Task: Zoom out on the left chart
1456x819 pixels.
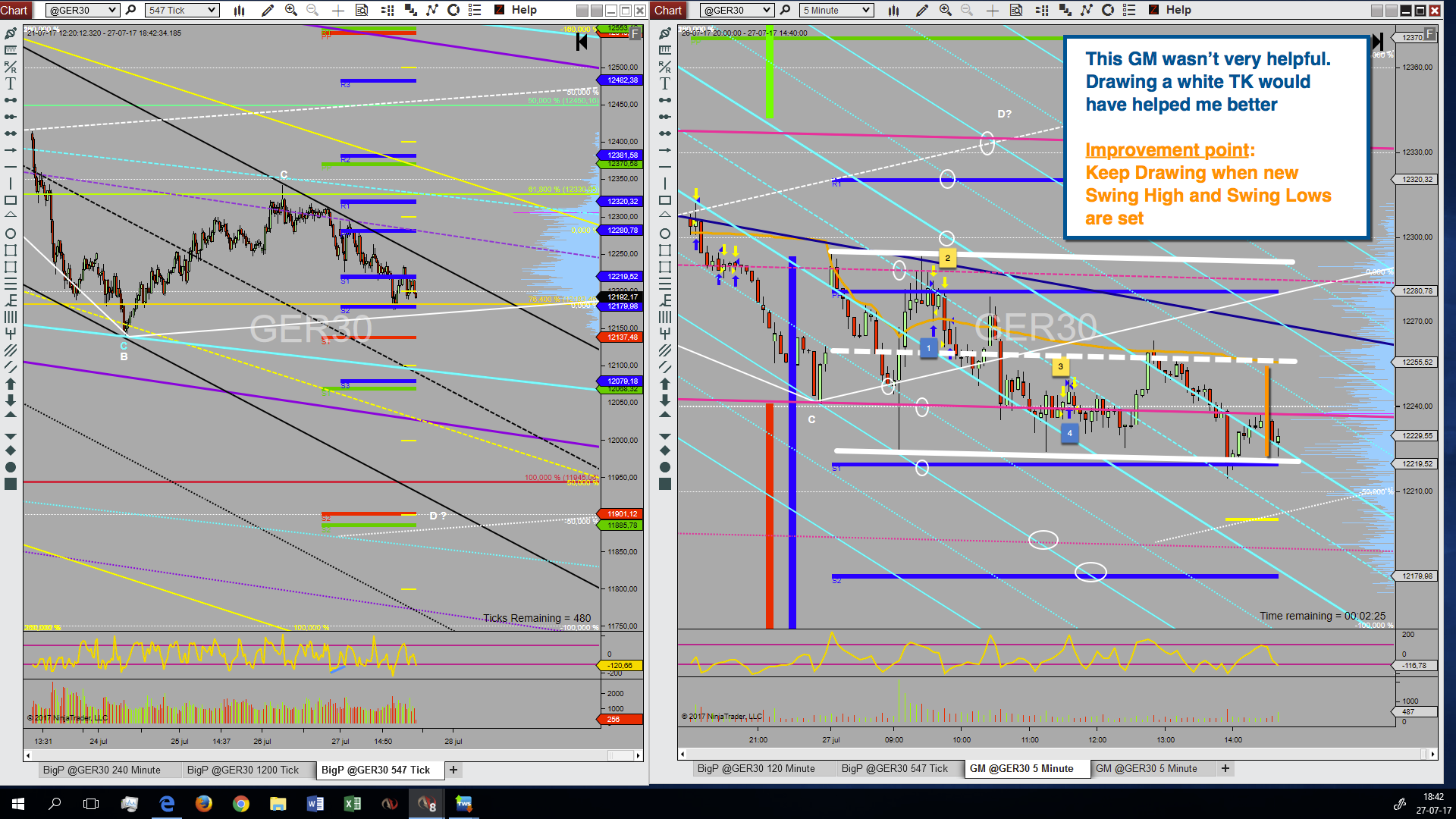Action: coord(312,10)
